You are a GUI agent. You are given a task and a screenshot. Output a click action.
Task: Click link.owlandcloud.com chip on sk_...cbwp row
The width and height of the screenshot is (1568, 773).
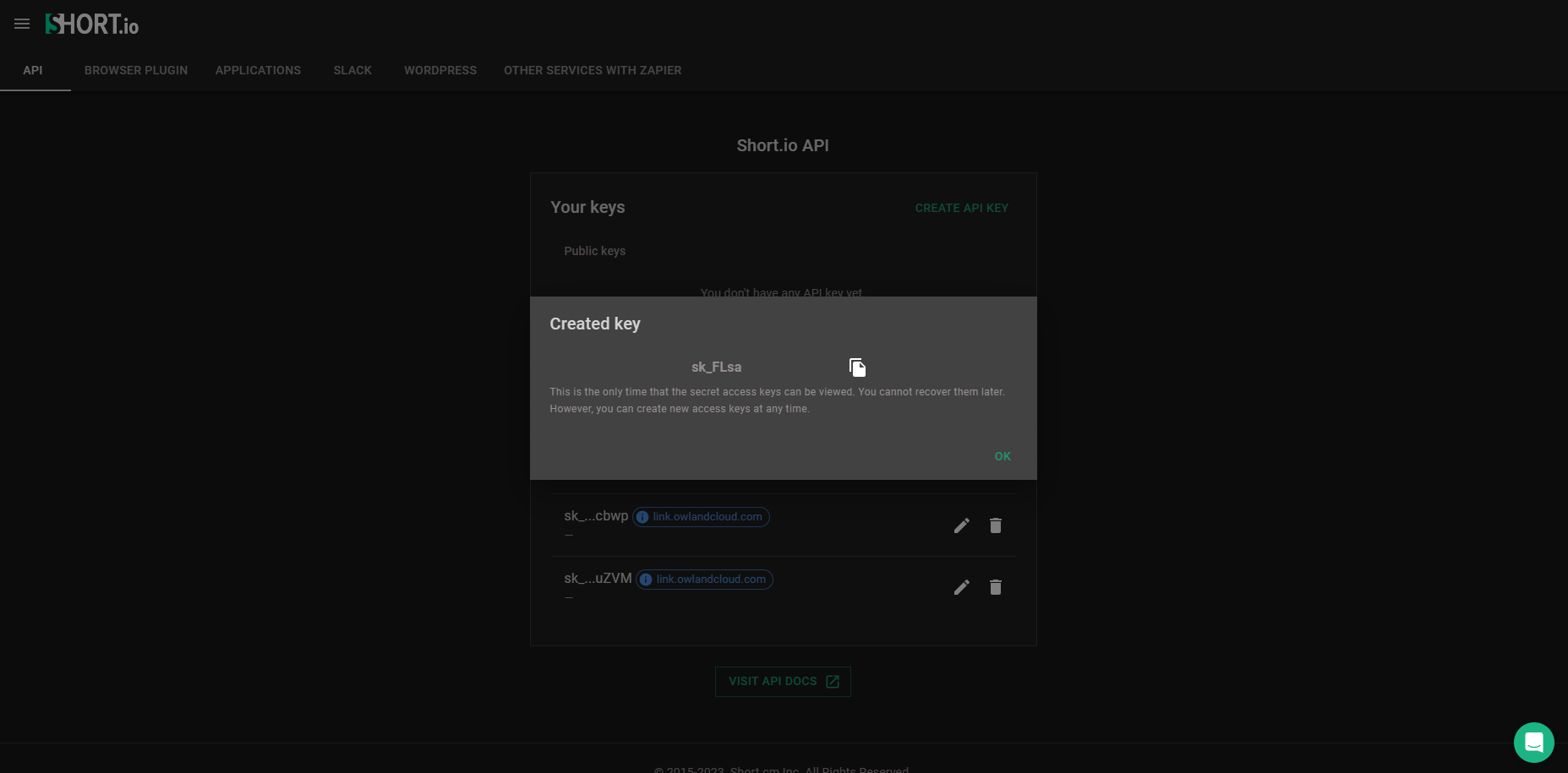pyautogui.click(x=701, y=517)
